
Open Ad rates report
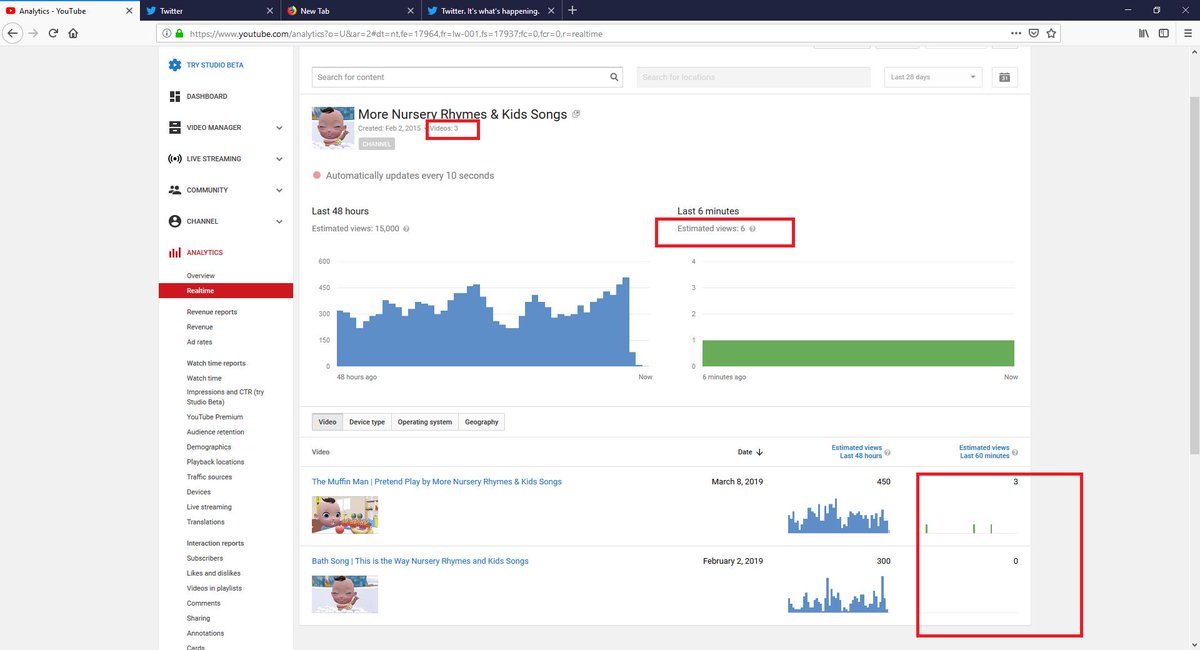(199, 342)
